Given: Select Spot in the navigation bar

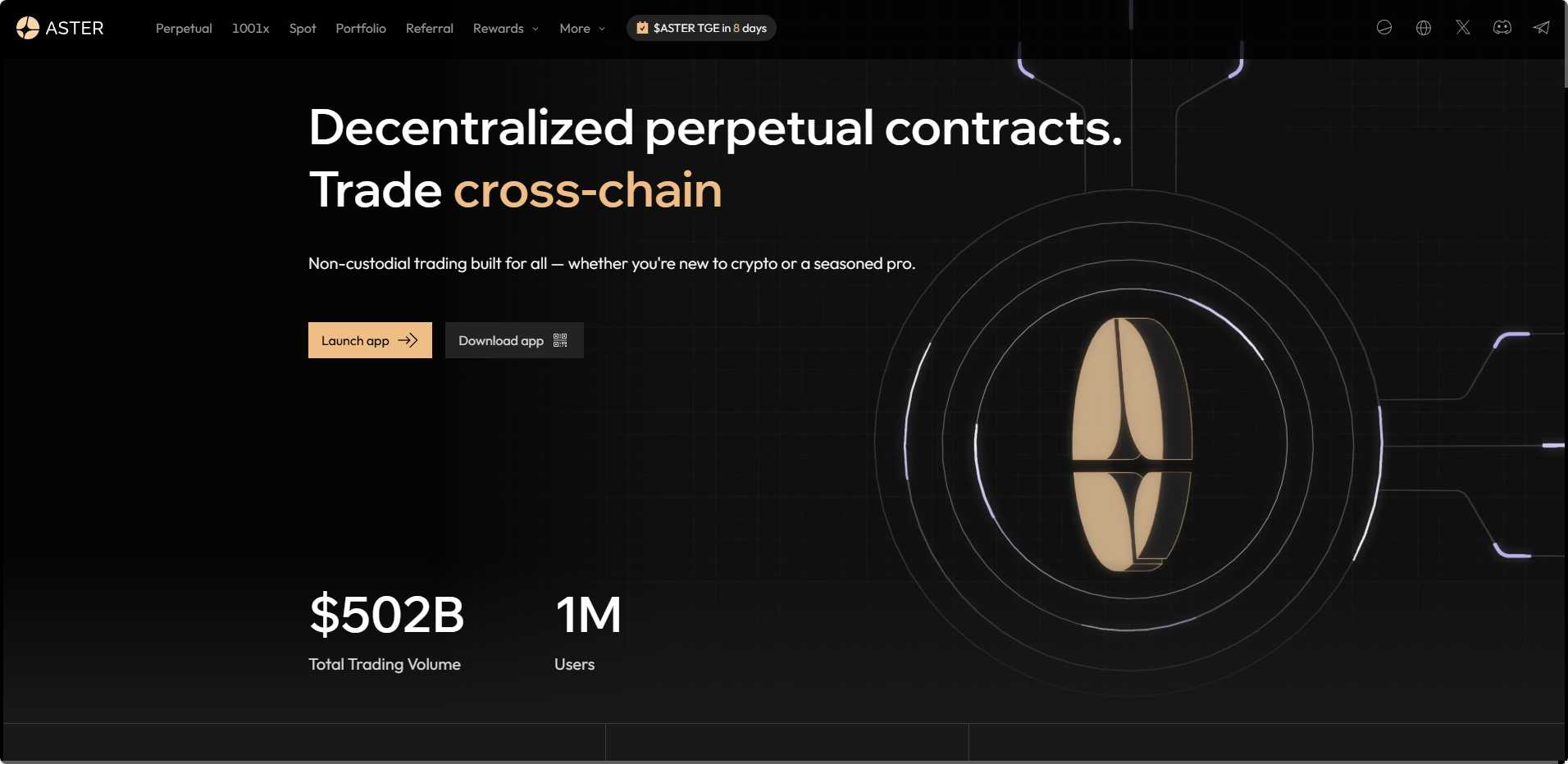Looking at the screenshot, I should coord(303,28).
